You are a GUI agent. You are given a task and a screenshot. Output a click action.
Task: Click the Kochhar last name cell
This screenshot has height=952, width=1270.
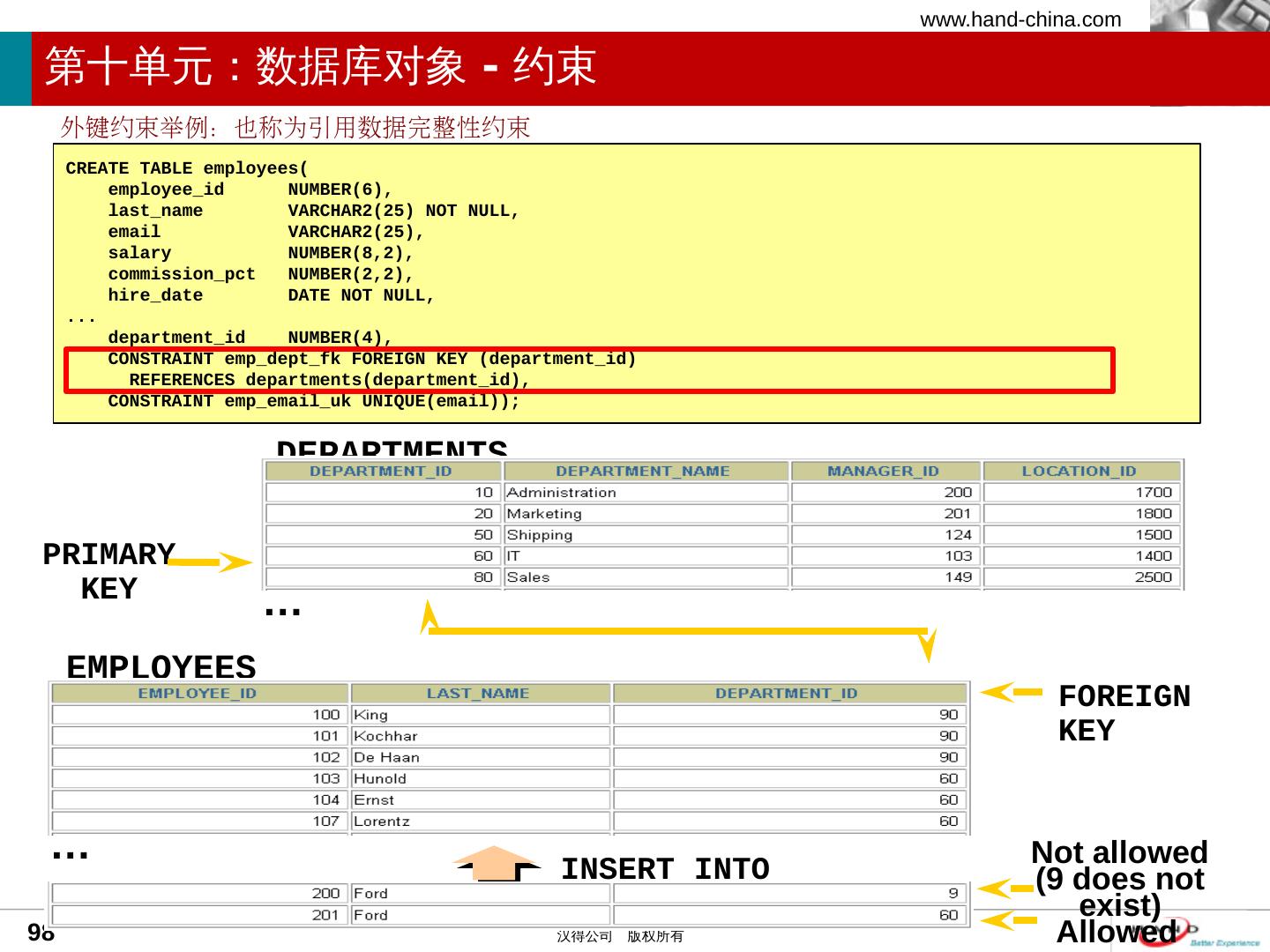pyautogui.click(x=479, y=736)
